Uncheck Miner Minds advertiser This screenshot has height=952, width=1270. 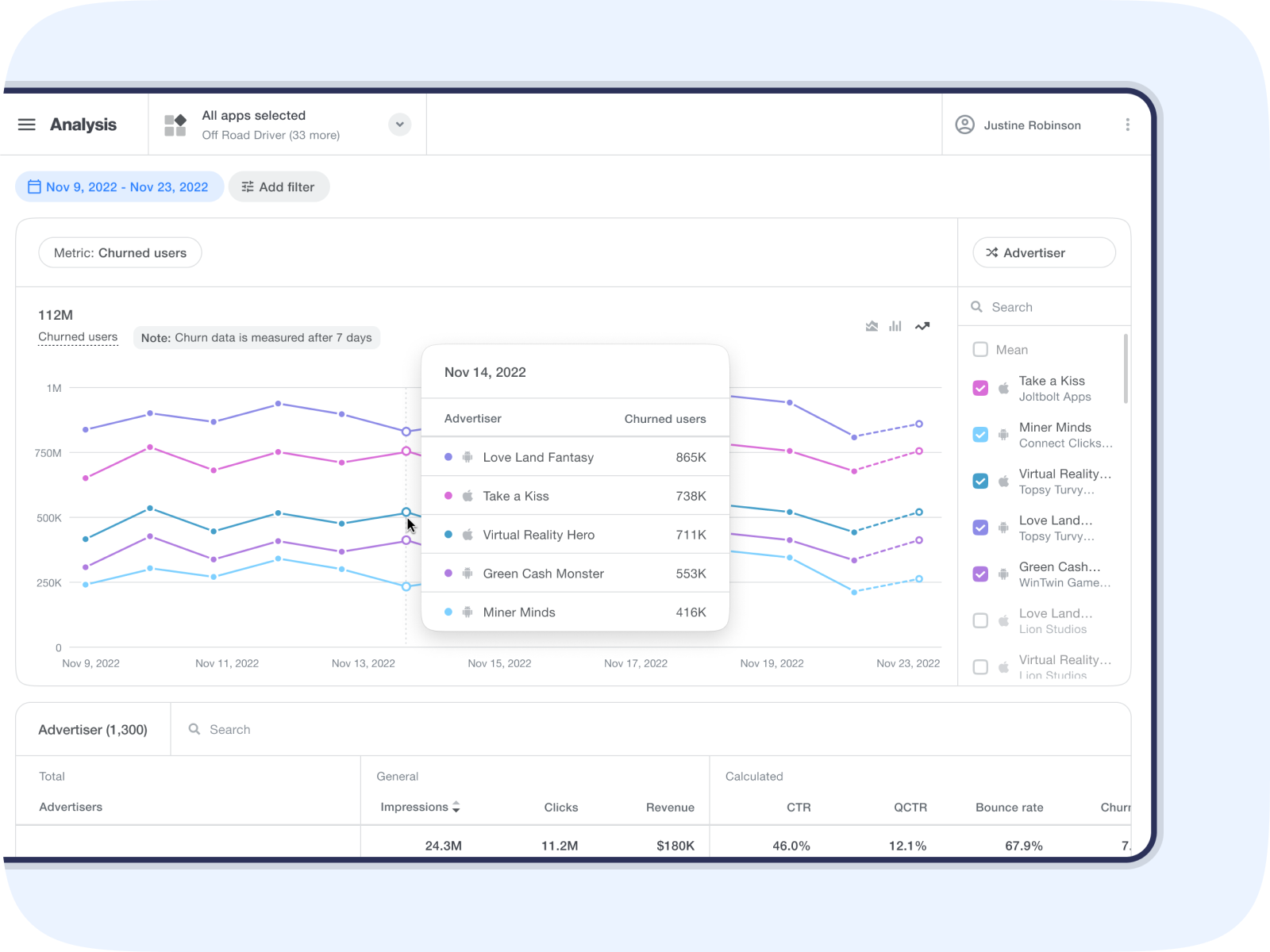[x=980, y=435]
